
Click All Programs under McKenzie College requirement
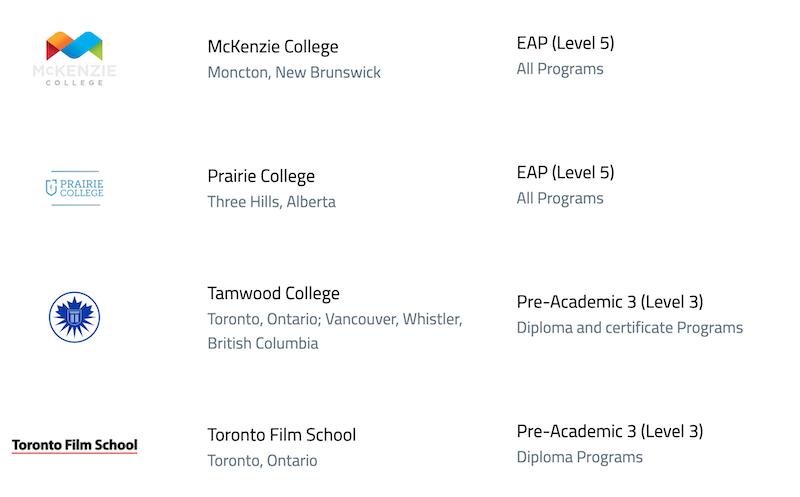tap(560, 69)
